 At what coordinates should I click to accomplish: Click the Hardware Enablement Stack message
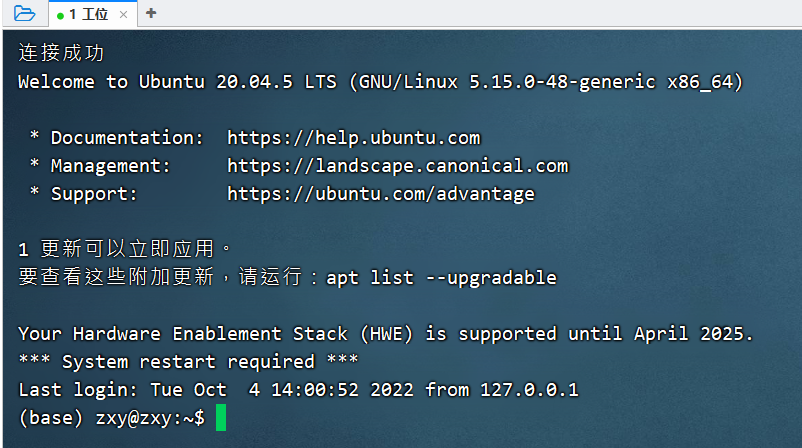[x=386, y=334]
